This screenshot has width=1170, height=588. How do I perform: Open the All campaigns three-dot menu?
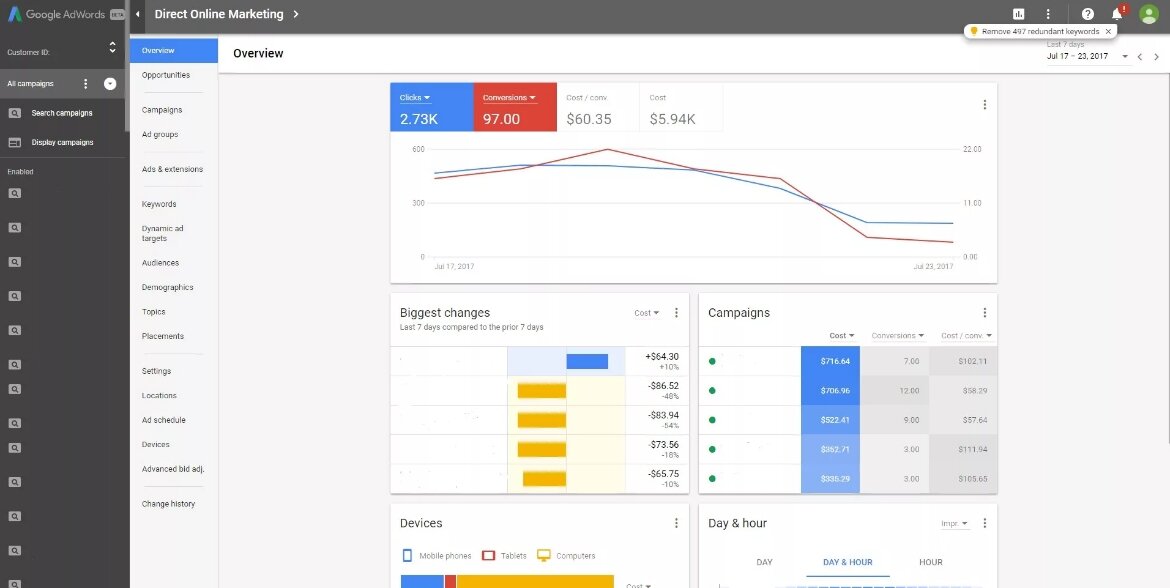(x=86, y=84)
